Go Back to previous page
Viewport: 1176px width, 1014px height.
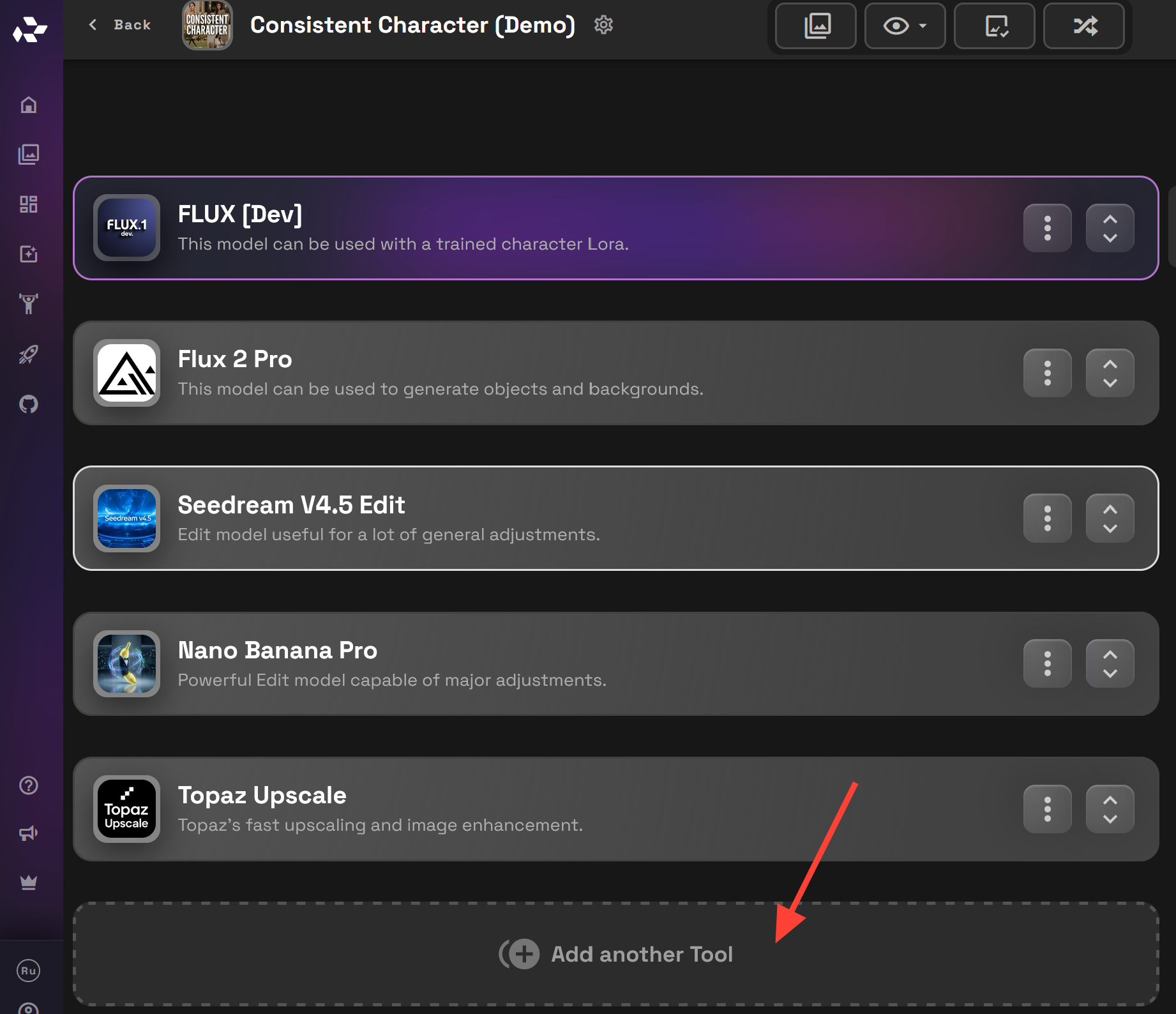(120, 25)
